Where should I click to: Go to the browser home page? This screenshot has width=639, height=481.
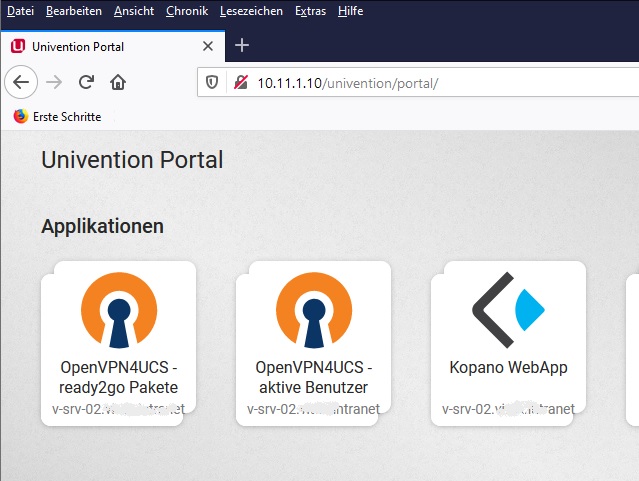(x=118, y=82)
